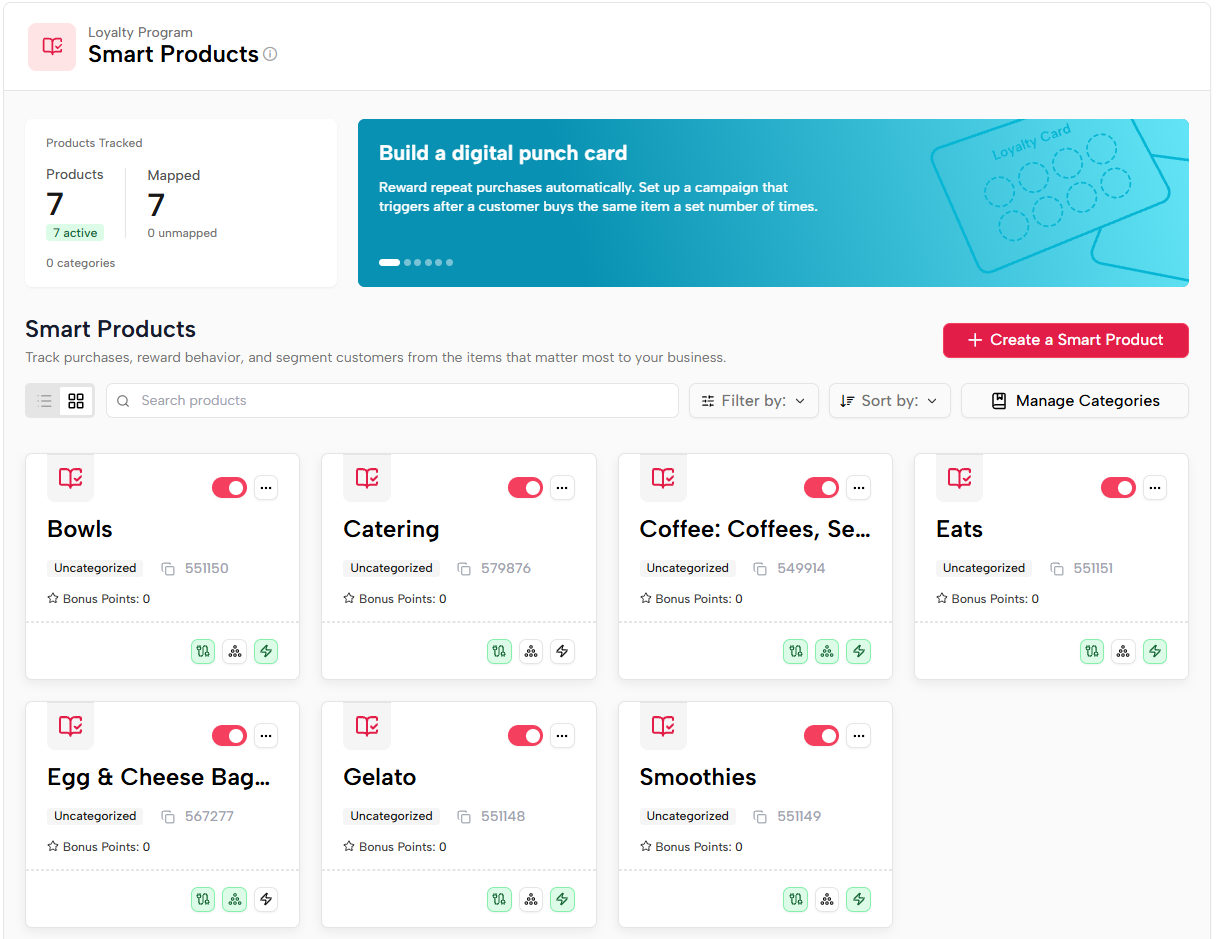Open the more options menu on Smoothies card
This screenshot has width=1217, height=939.
click(x=858, y=736)
